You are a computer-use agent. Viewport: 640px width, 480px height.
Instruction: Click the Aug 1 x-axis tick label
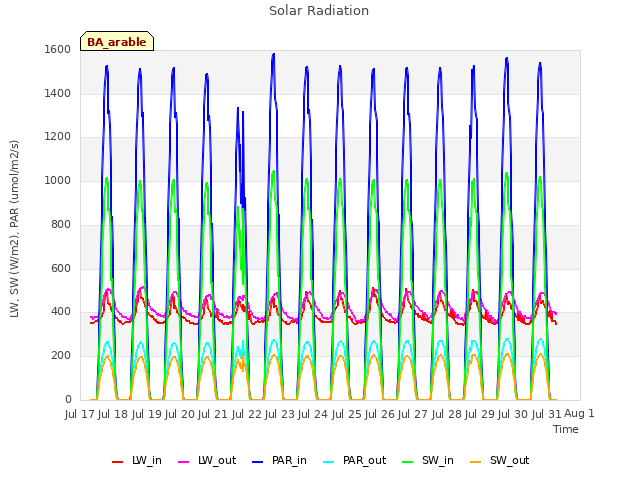pos(579,413)
